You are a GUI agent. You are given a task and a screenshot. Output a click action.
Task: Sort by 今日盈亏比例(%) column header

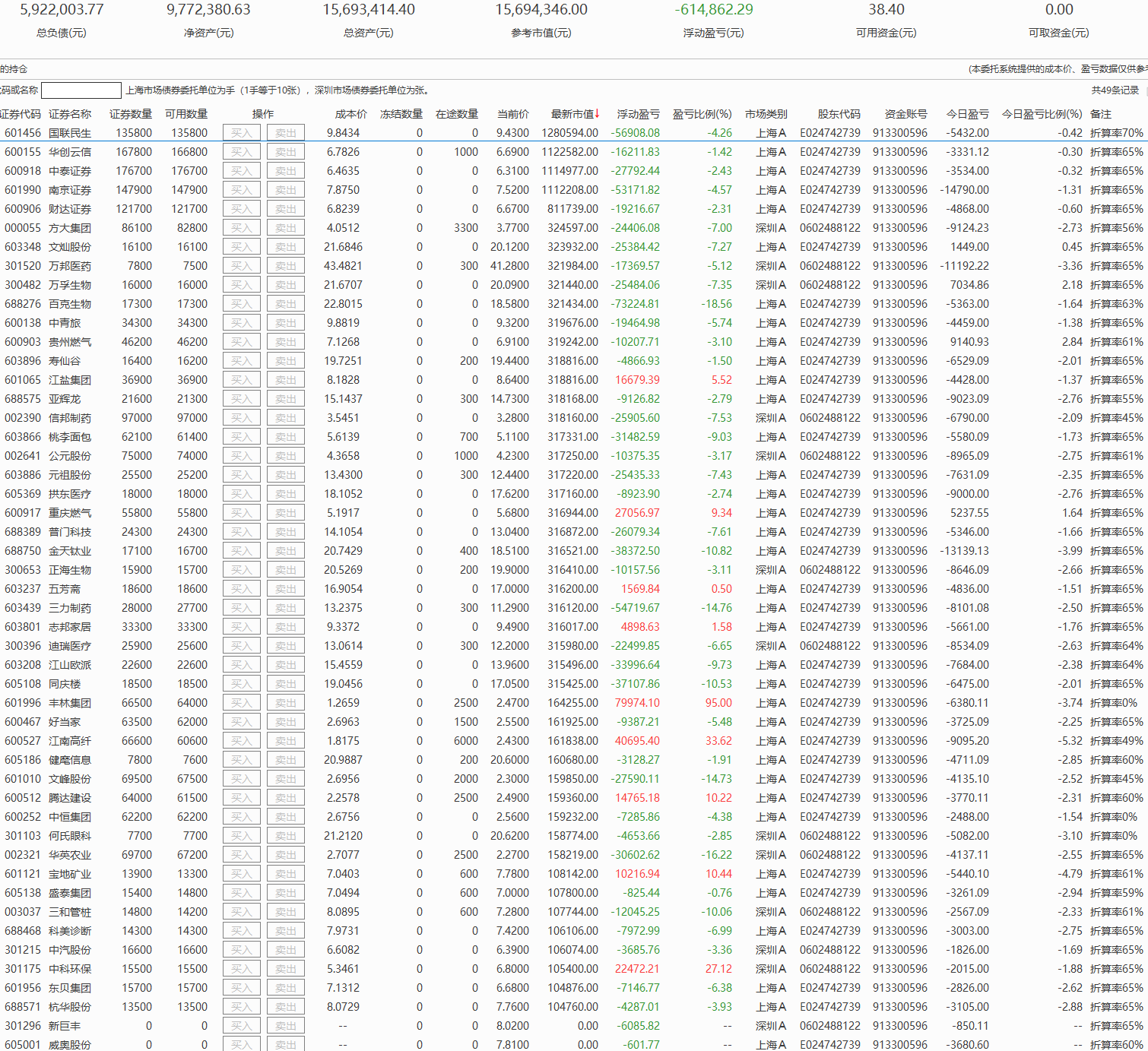coord(1042,114)
